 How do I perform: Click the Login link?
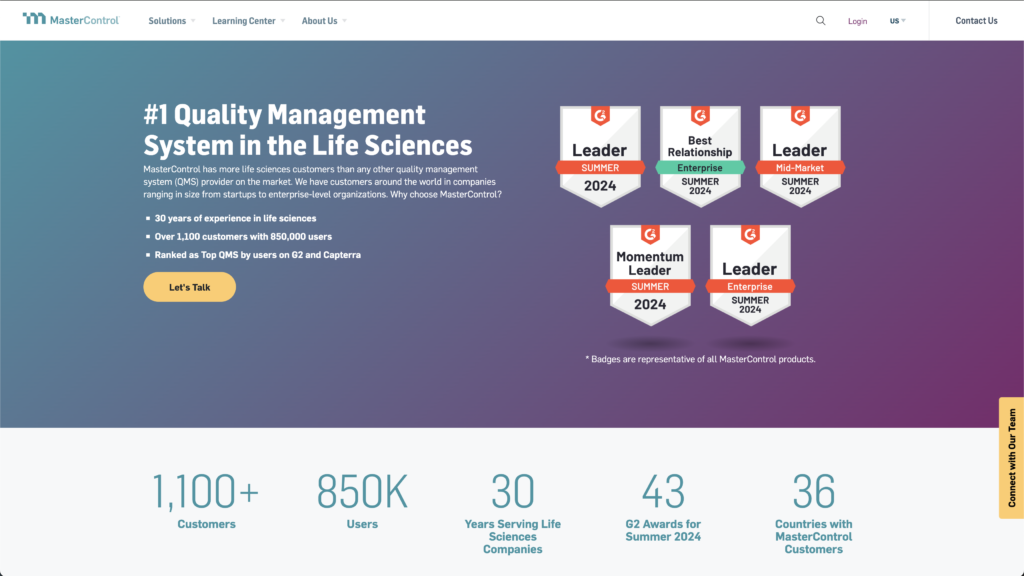pyautogui.click(x=857, y=21)
